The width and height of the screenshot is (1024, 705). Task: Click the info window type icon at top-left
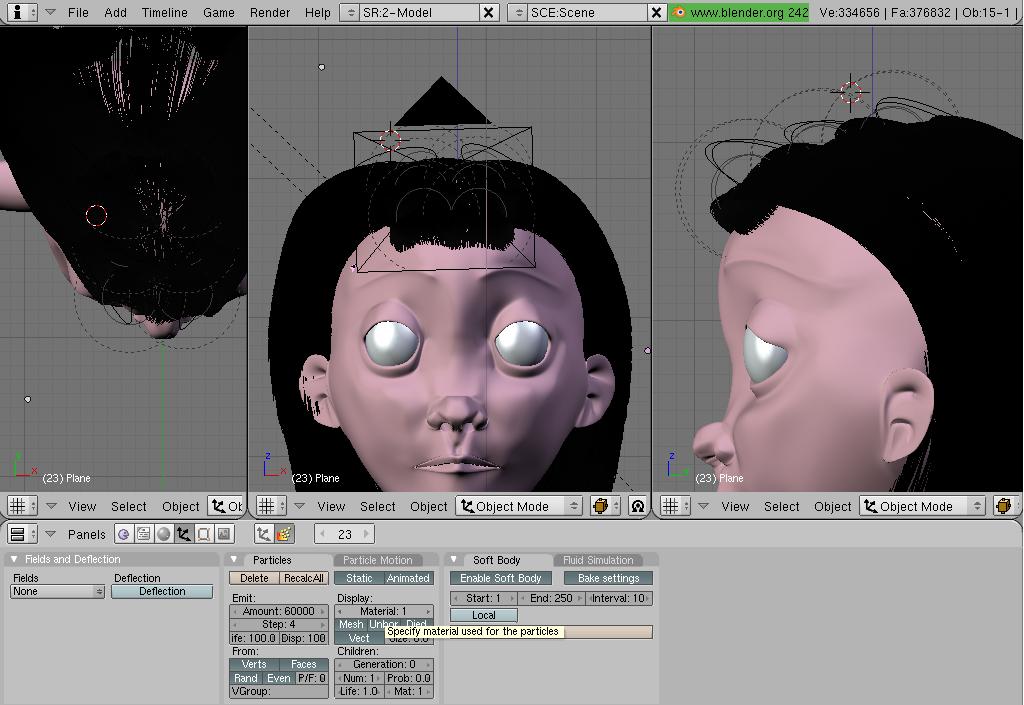pos(18,12)
